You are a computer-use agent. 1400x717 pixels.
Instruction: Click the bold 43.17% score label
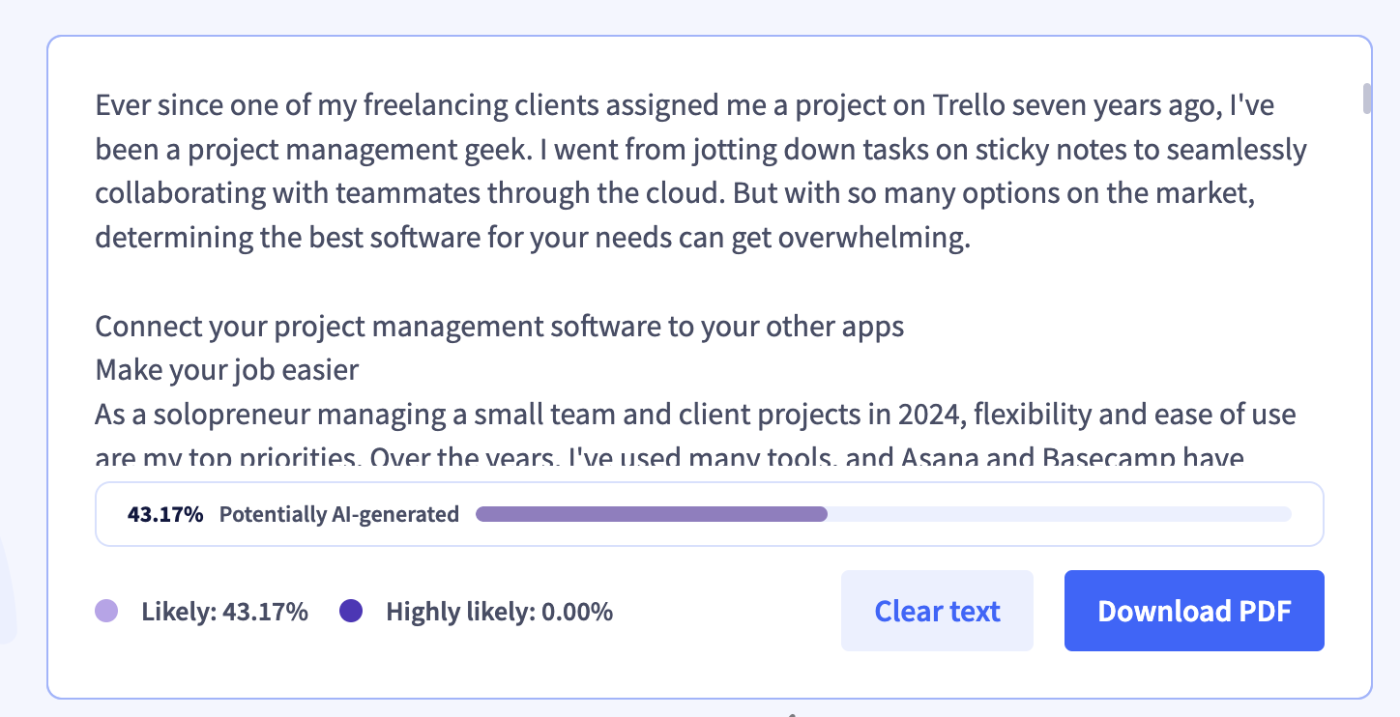pos(165,515)
